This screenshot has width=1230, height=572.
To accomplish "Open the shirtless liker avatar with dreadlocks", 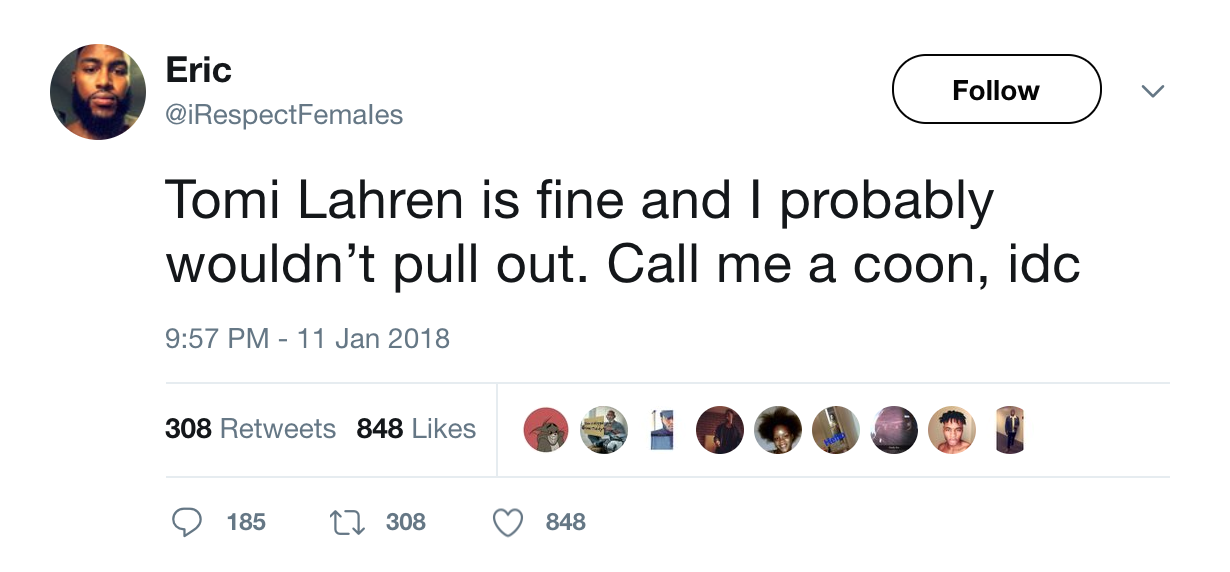I will (x=952, y=430).
